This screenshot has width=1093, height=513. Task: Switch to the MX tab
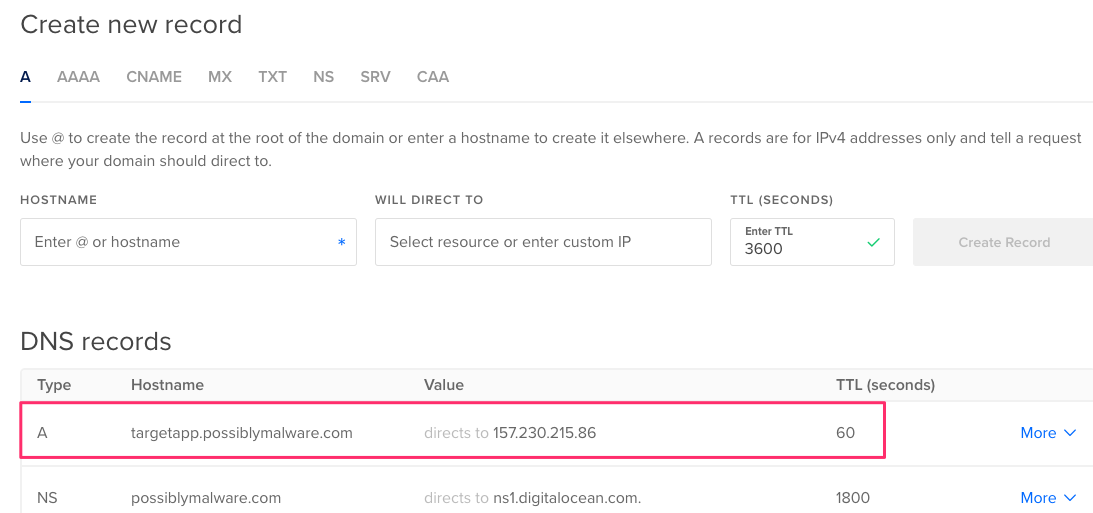click(x=220, y=77)
